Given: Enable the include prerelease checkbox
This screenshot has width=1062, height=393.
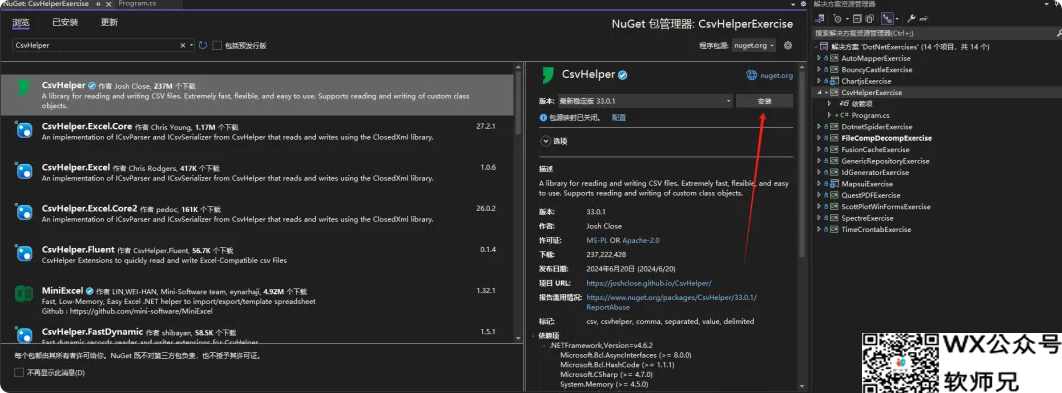Looking at the screenshot, I should click(217, 45).
